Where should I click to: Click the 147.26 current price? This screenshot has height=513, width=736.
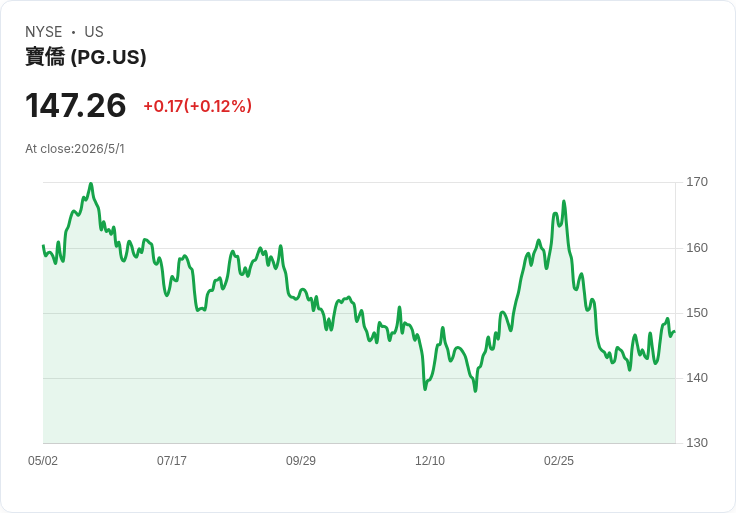(x=76, y=105)
